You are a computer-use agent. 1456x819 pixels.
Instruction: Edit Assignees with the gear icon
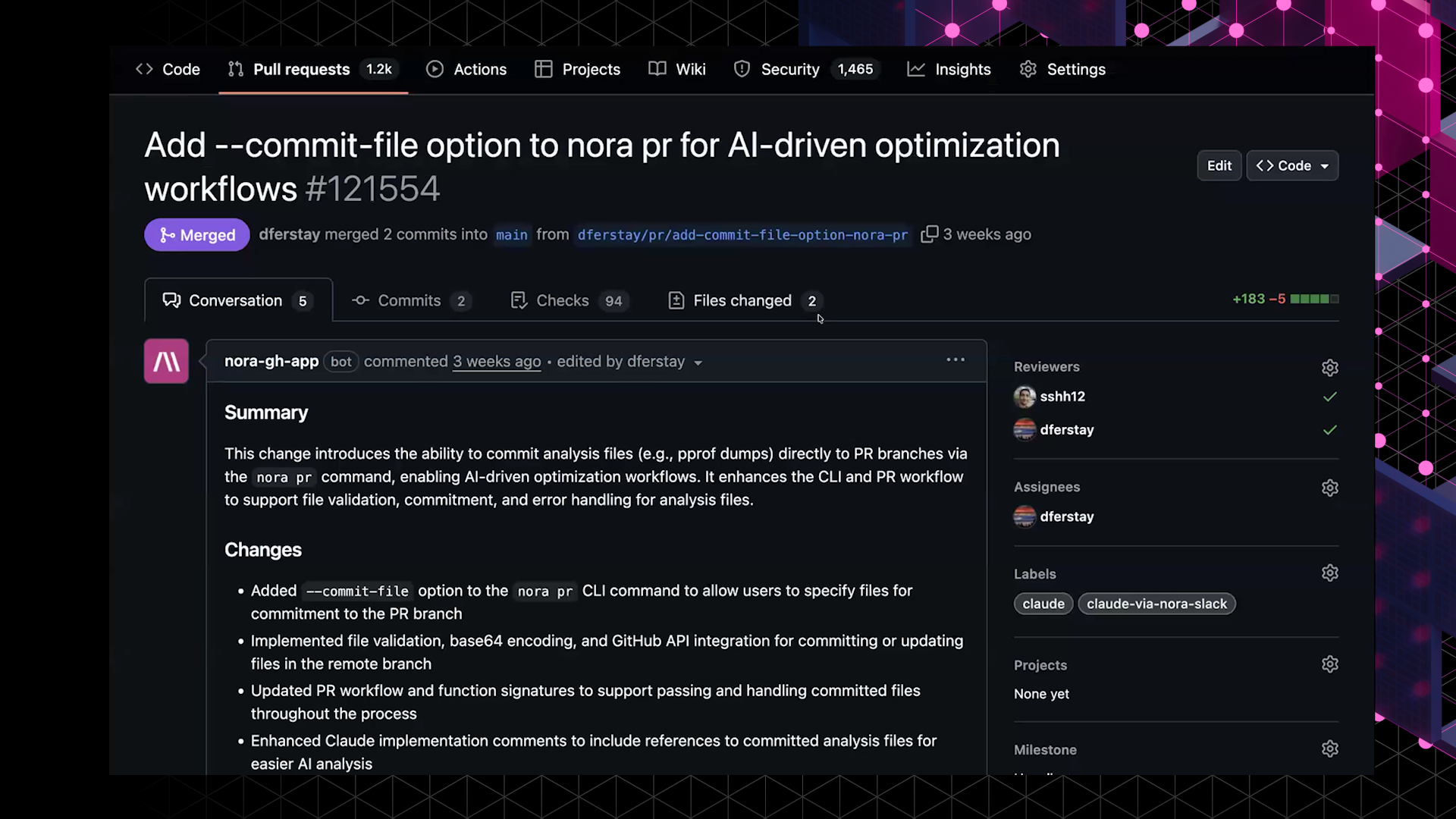[x=1329, y=488]
